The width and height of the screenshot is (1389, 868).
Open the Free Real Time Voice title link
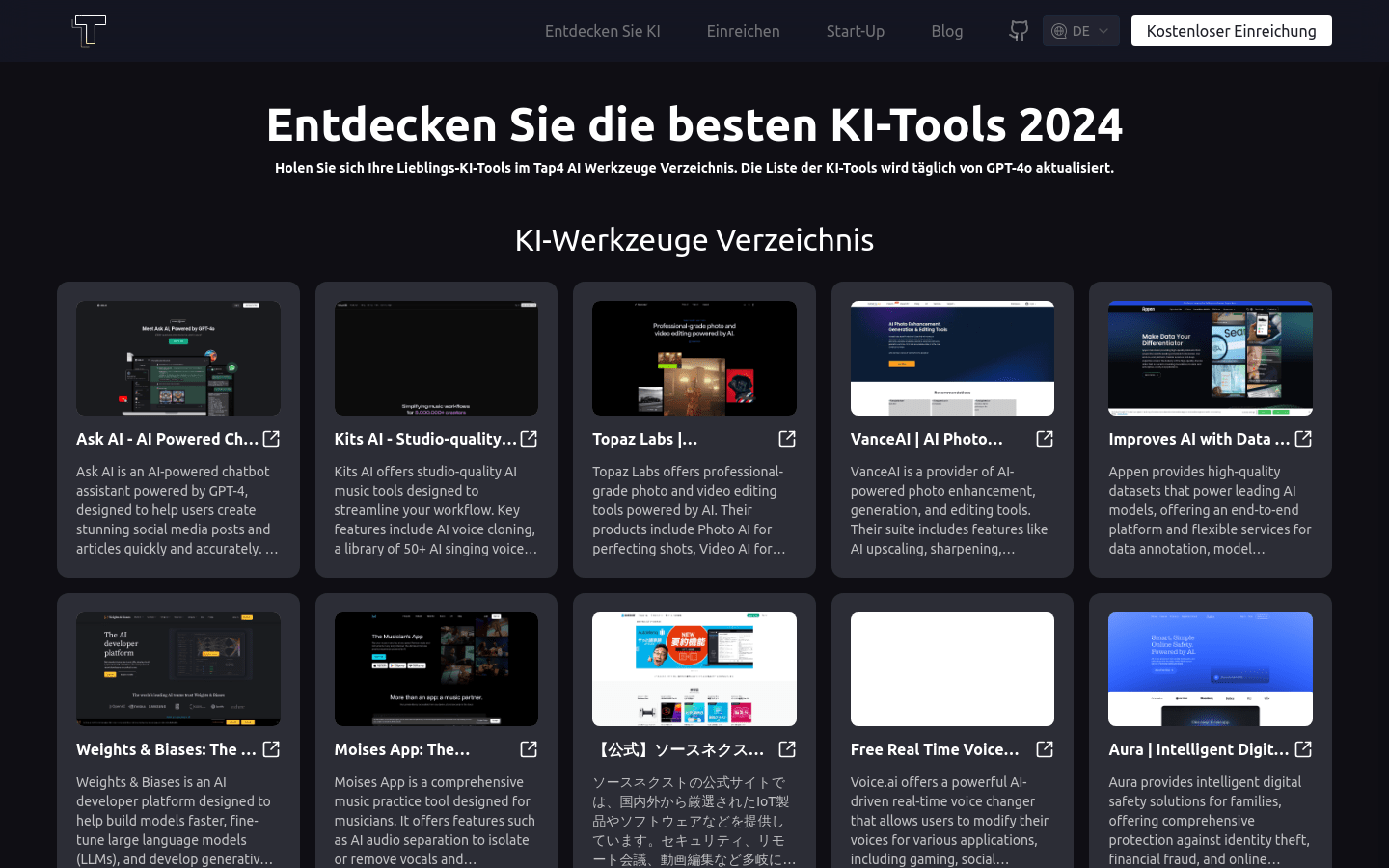click(935, 749)
